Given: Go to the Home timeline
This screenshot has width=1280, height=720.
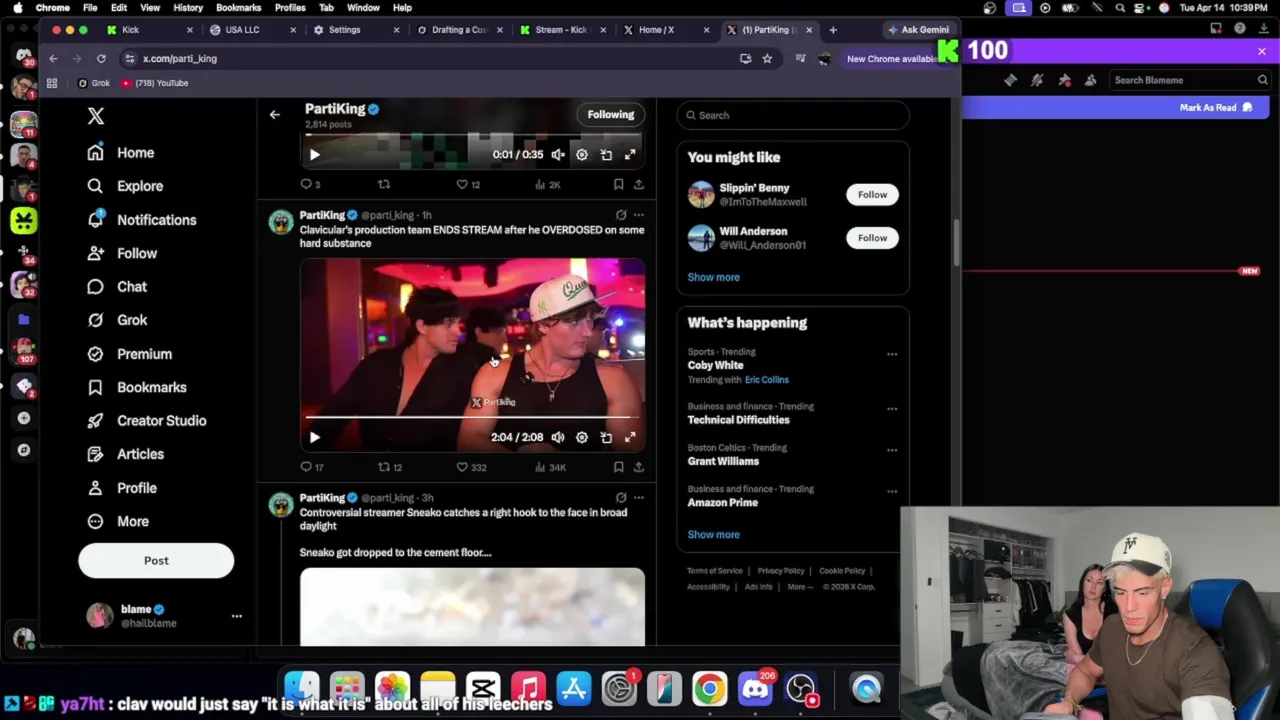Looking at the screenshot, I should 120,153.
